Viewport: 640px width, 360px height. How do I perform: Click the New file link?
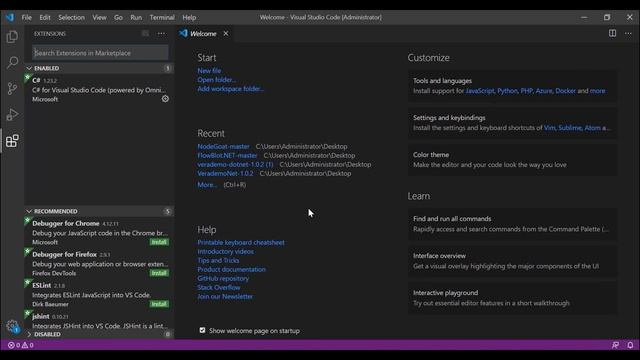(x=209, y=71)
